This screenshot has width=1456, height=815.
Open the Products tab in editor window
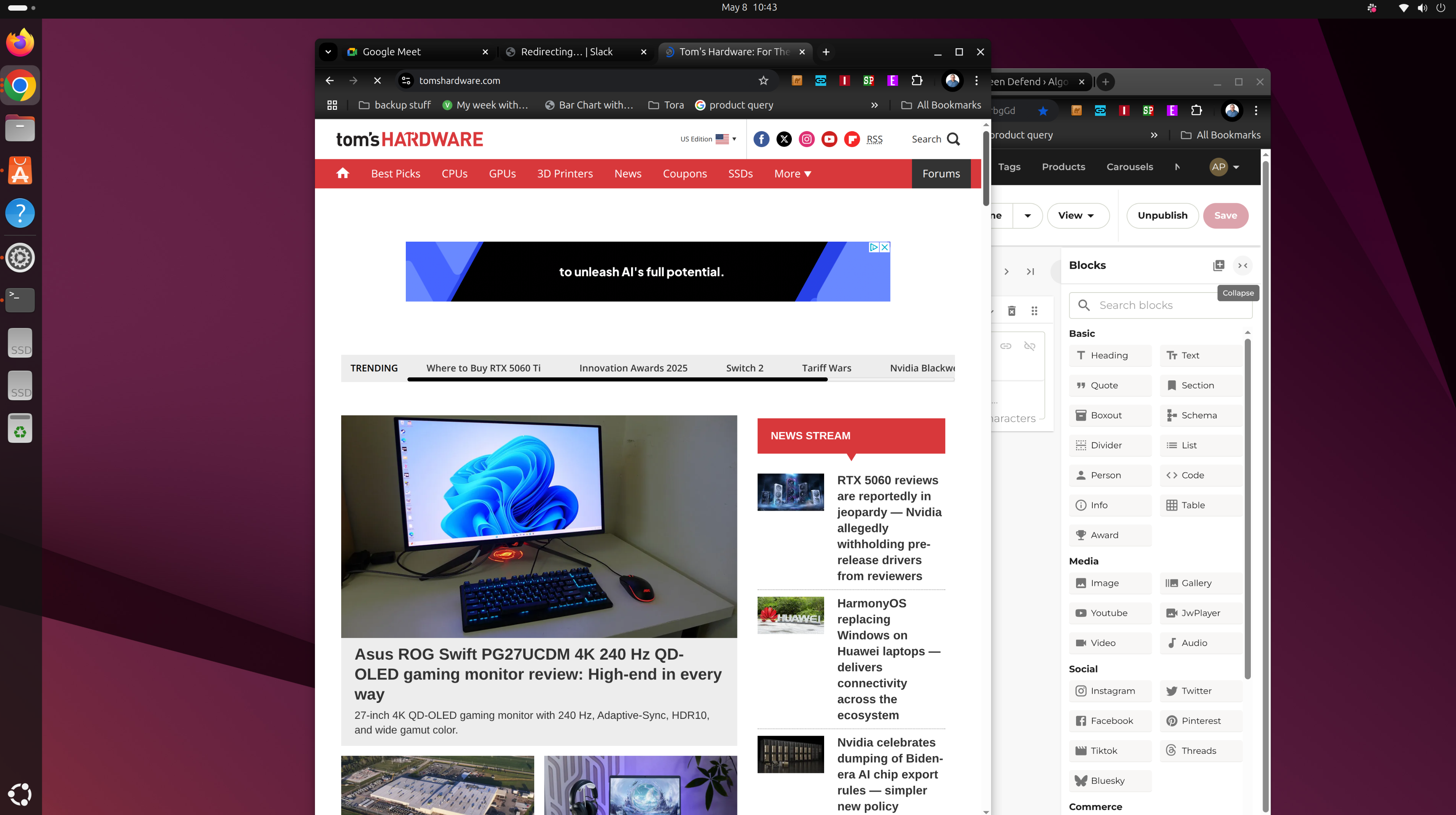(x=1064, y=167)
